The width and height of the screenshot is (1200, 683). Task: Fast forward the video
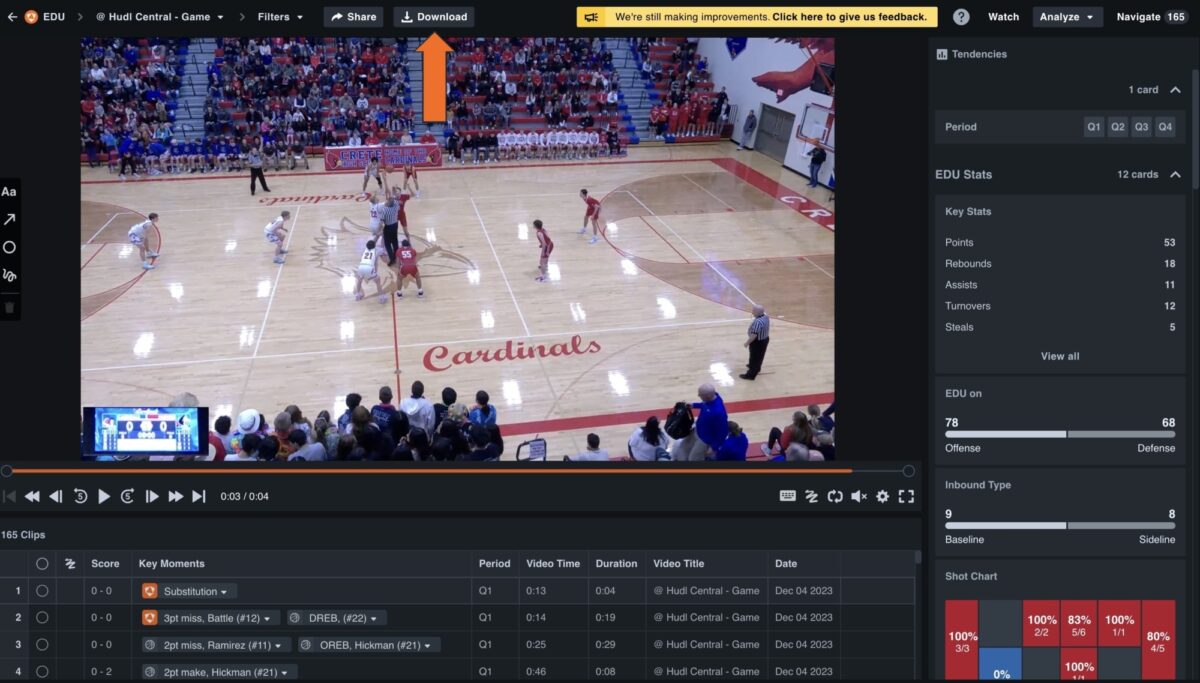pyautogui.click(x=176, y=496)
